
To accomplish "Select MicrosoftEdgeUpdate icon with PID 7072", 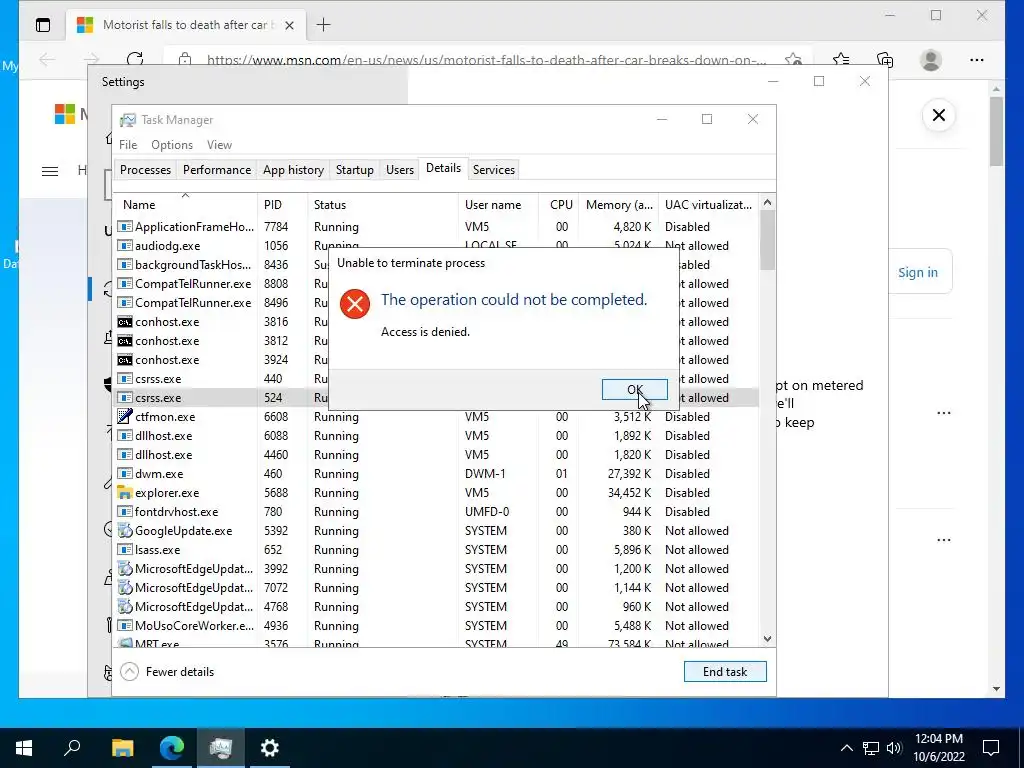I will 125,587.
